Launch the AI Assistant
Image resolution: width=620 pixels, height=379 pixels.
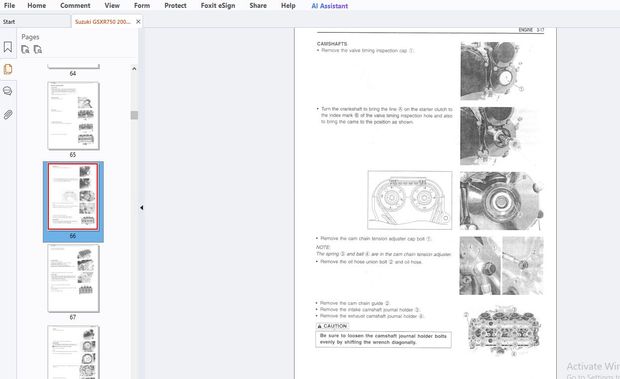(x=330, y=6)
